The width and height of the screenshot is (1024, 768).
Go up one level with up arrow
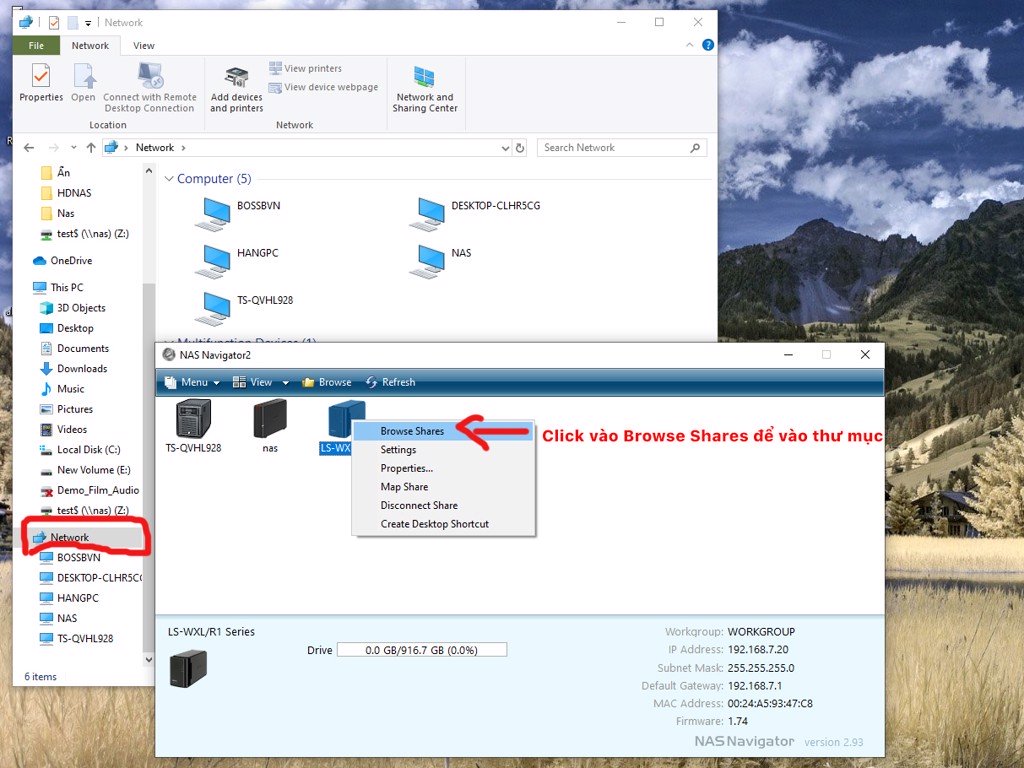[91, 148]
